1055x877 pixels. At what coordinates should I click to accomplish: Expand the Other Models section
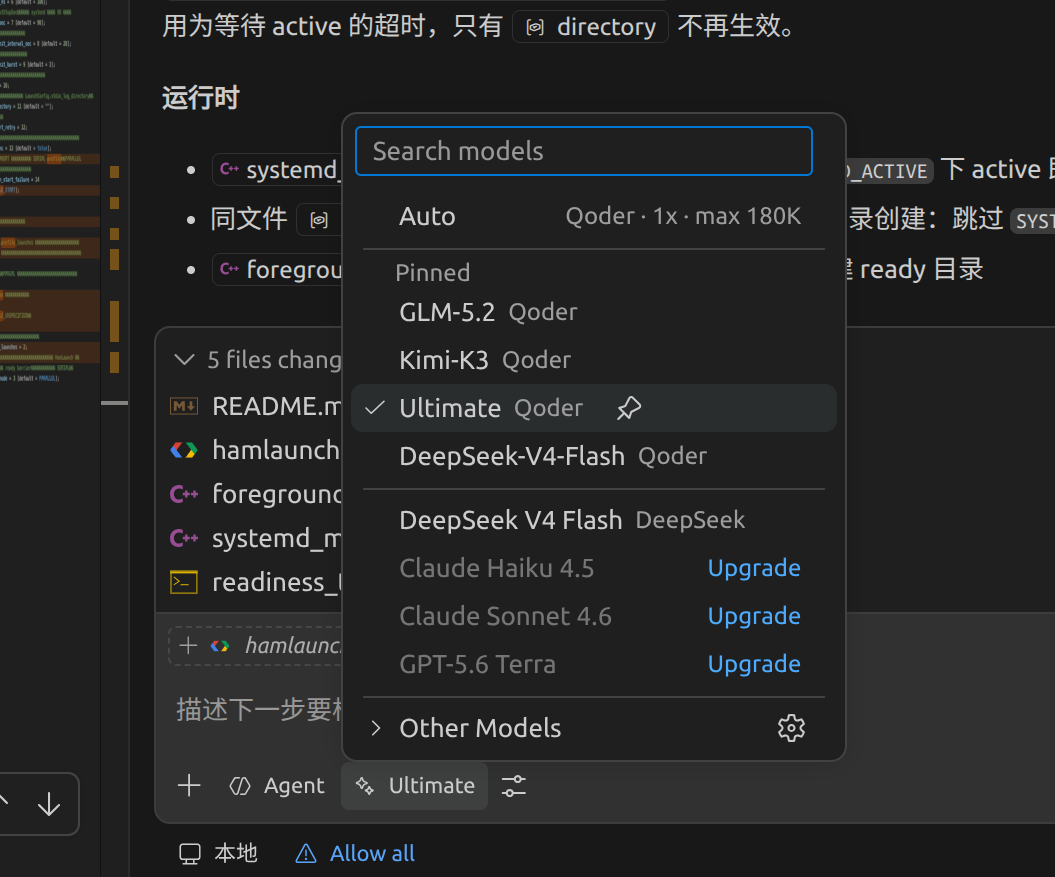[466, 728]
